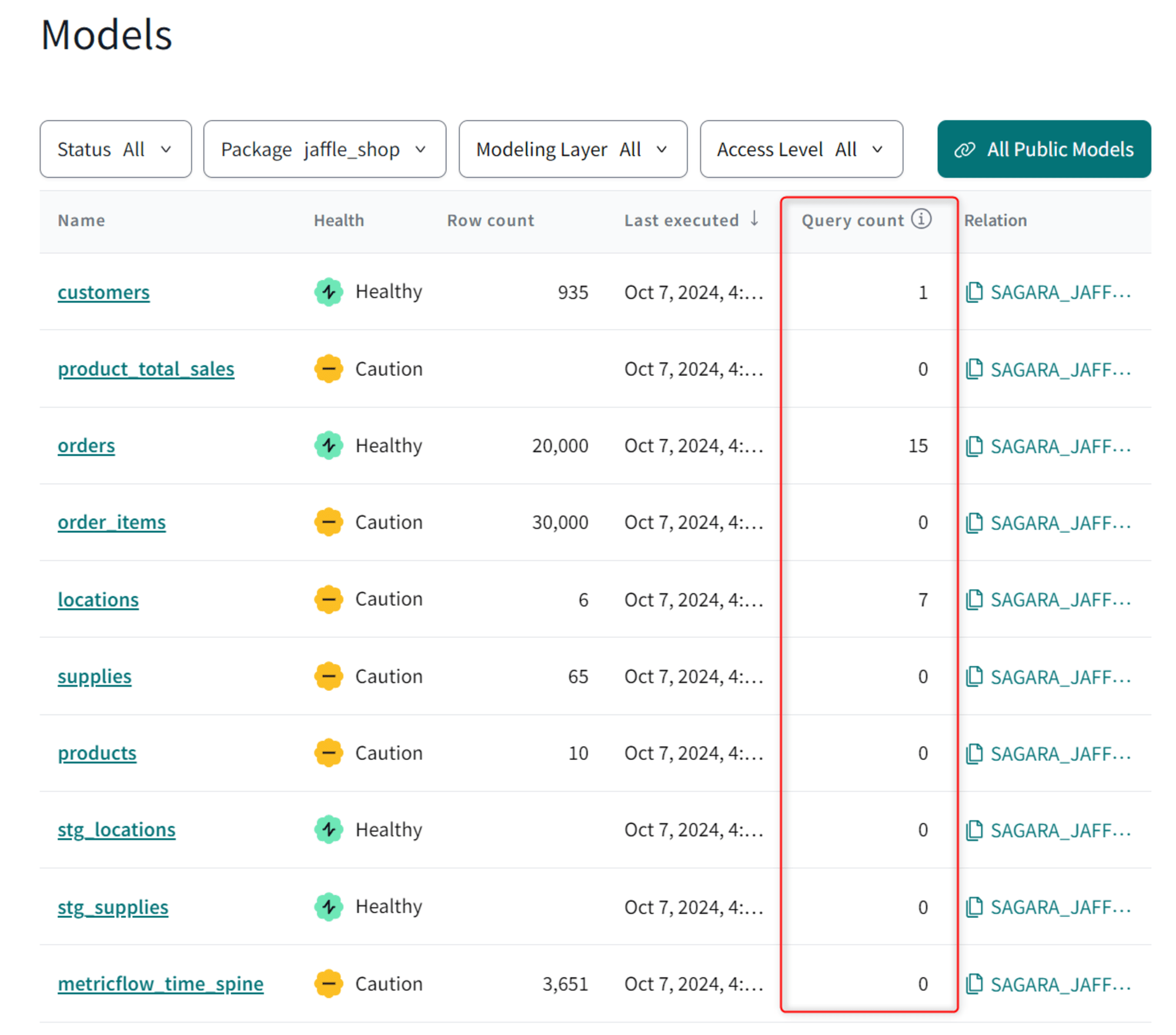The image size is (1176, 1035).
Task: Open the stg_supplies model link
Action: pyautogui.click(x=113, y=907)
